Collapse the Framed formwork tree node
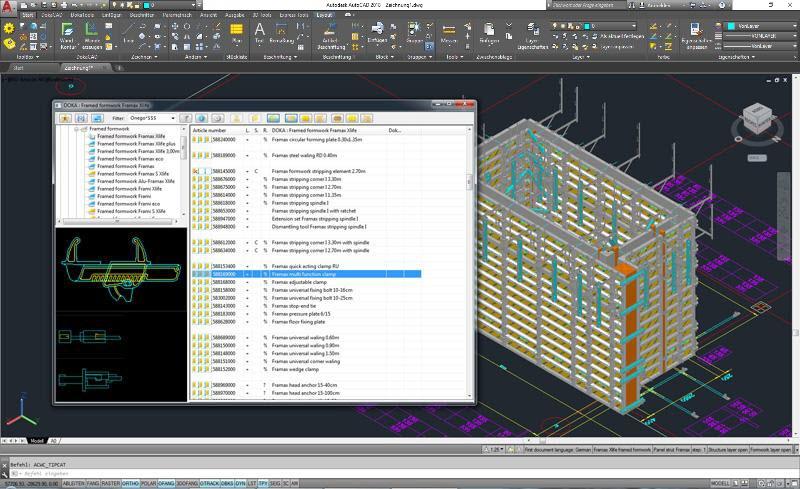 (x=77, y=130)
